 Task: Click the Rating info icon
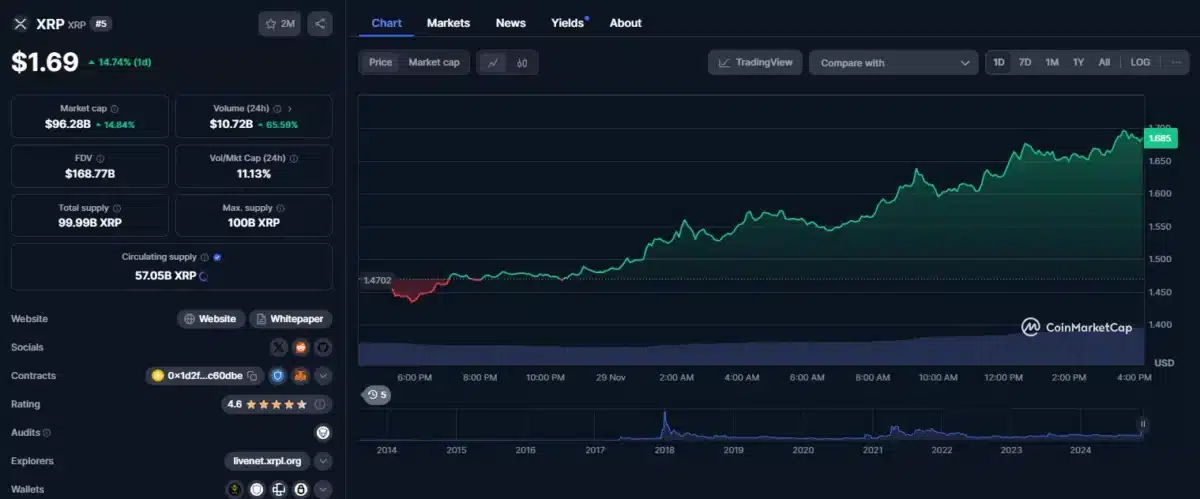click(x=319, y=405)
